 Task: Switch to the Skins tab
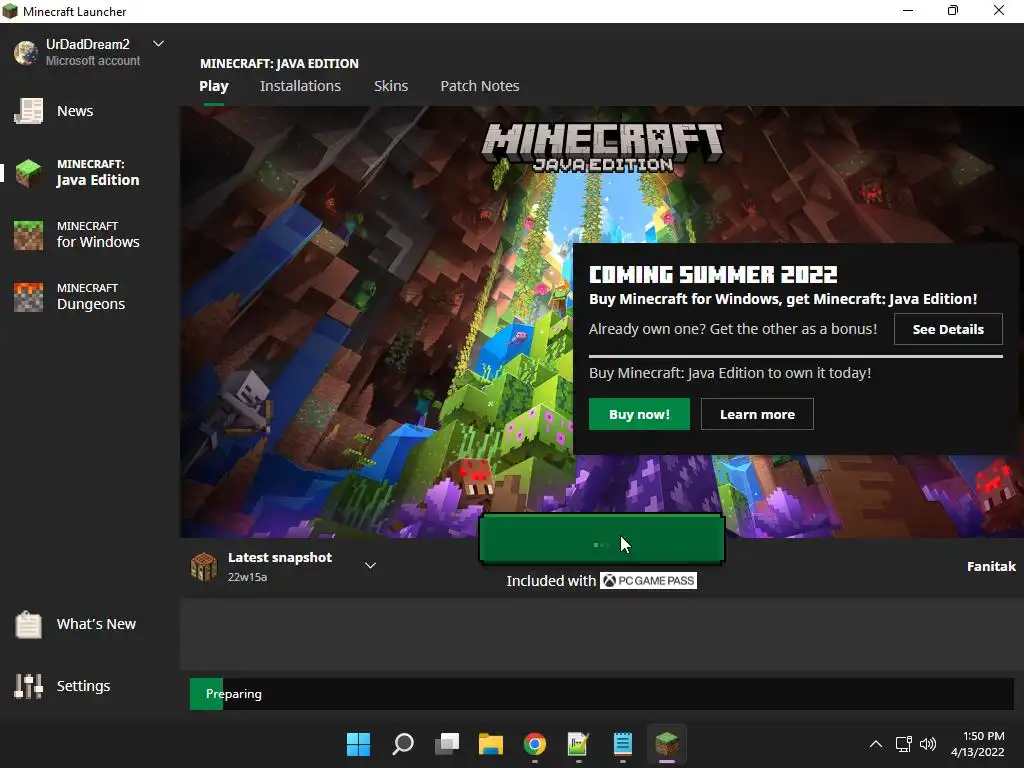(x=391, y=86)
